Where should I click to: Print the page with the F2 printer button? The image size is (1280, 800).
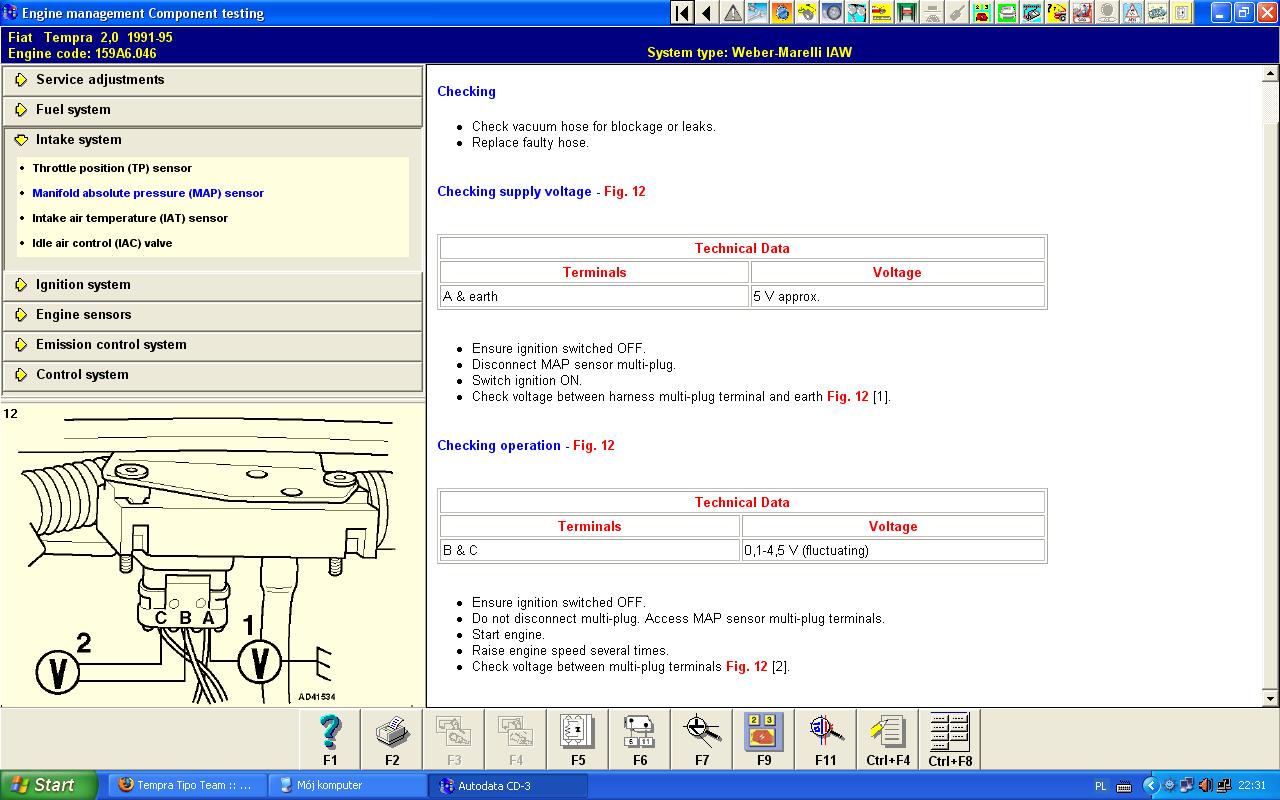tap(392, 739)
